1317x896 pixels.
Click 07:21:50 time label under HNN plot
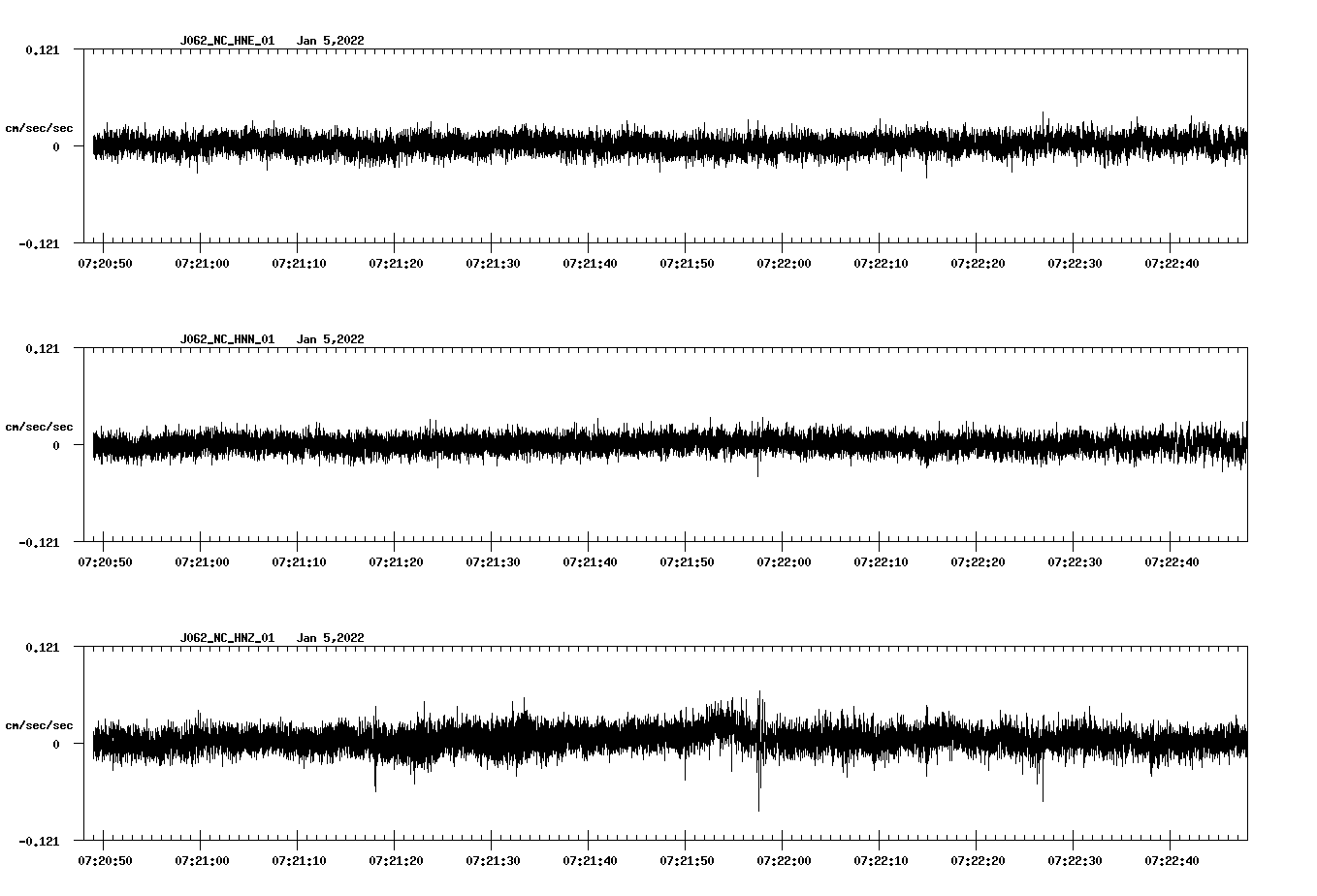tap(687, 561)
